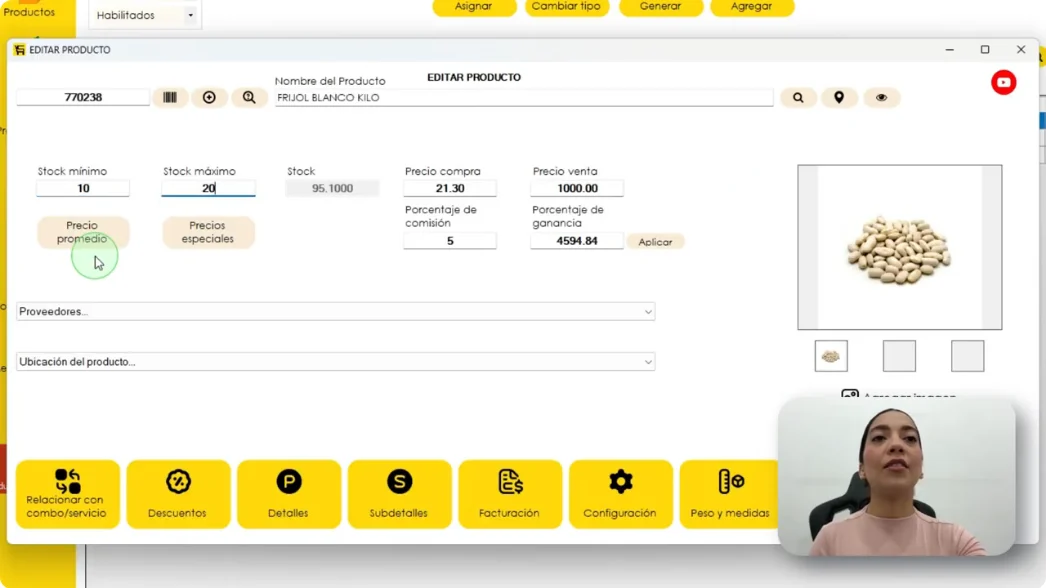
Task: Select the first bean image thumbnail
Action: tap(831, 356)
